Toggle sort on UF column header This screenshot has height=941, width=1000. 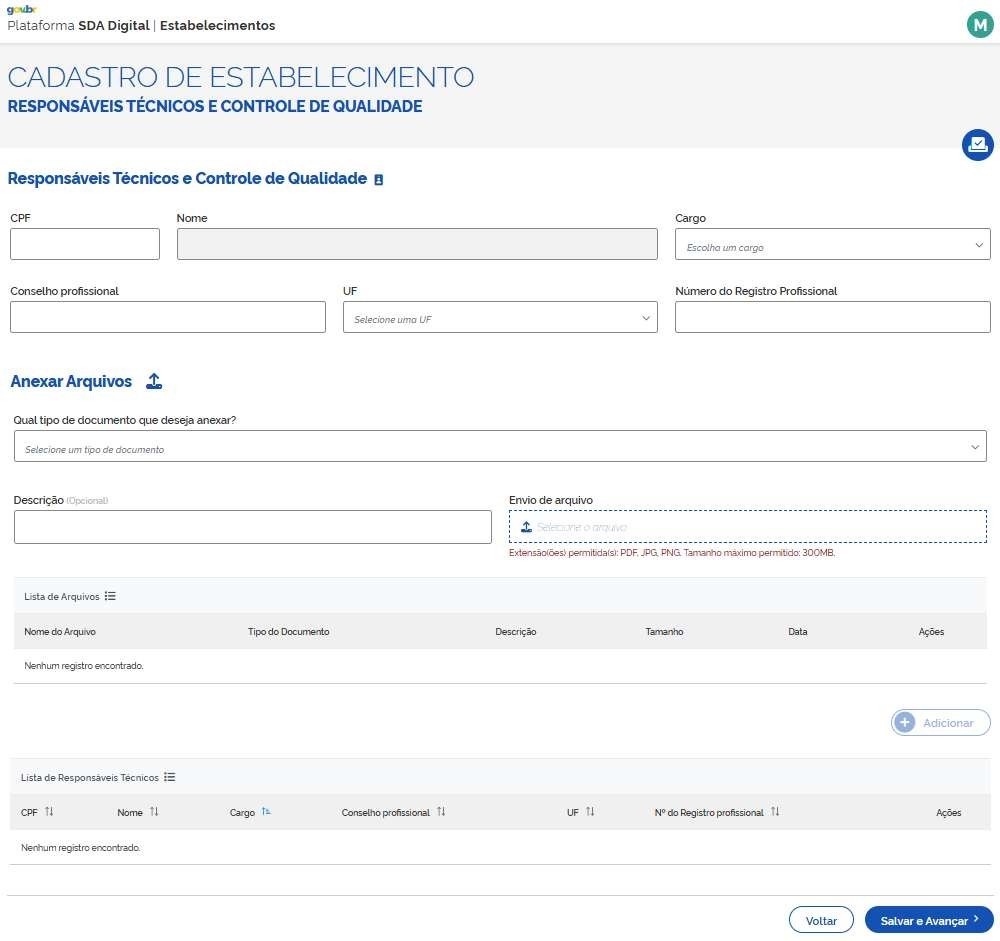(590, 812)
